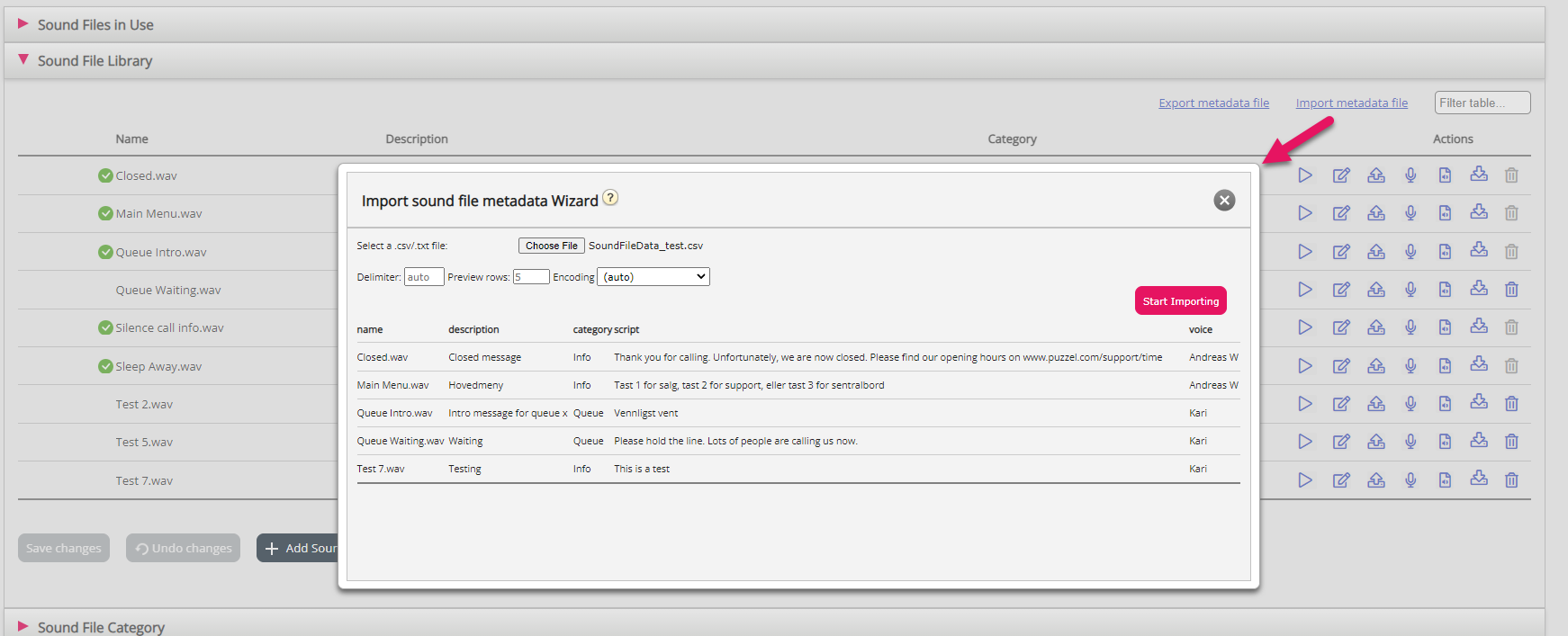1568x636 pixels.
Task: Play the Test 5.wav sound file
Action: pyautogui.click(x=1304, y=442)
